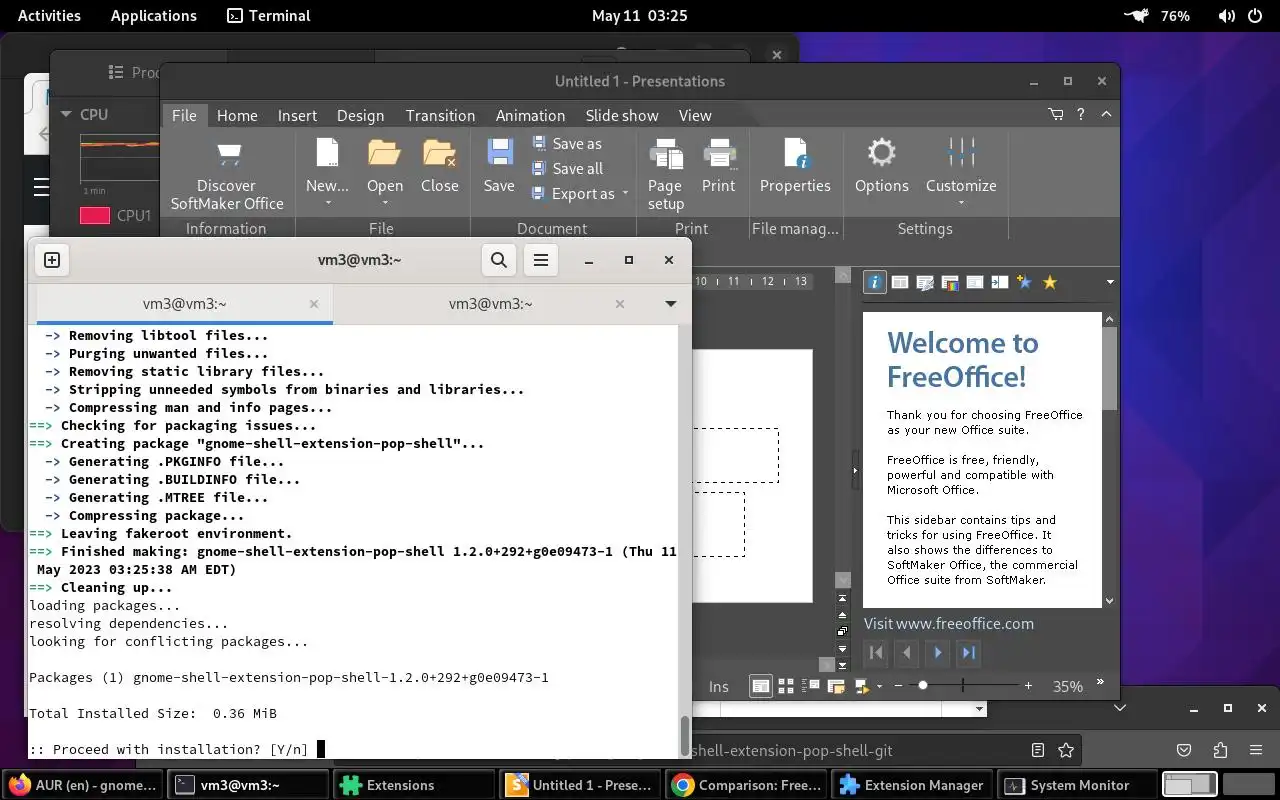Click the terminal search icon

pyautogui.click(x=498, y=260)
